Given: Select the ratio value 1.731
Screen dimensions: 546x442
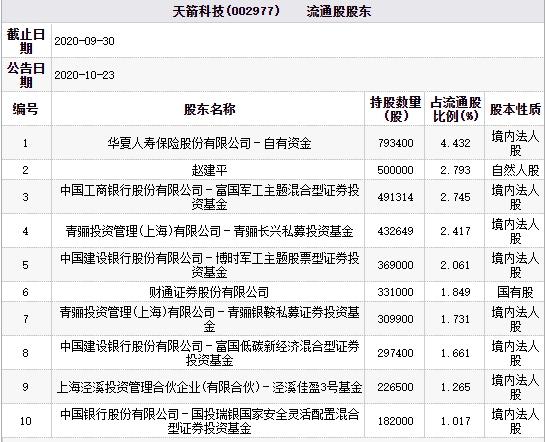Looking at the screenshot, I should [x=455, y=319].
